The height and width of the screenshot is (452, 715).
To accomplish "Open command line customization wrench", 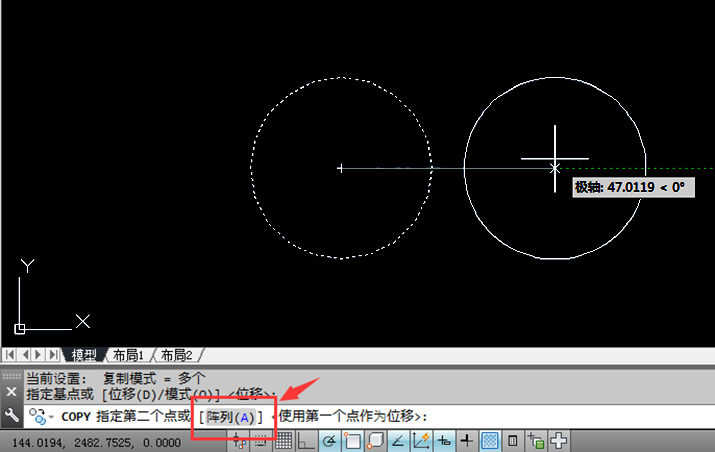I will (x=11, y=416).
